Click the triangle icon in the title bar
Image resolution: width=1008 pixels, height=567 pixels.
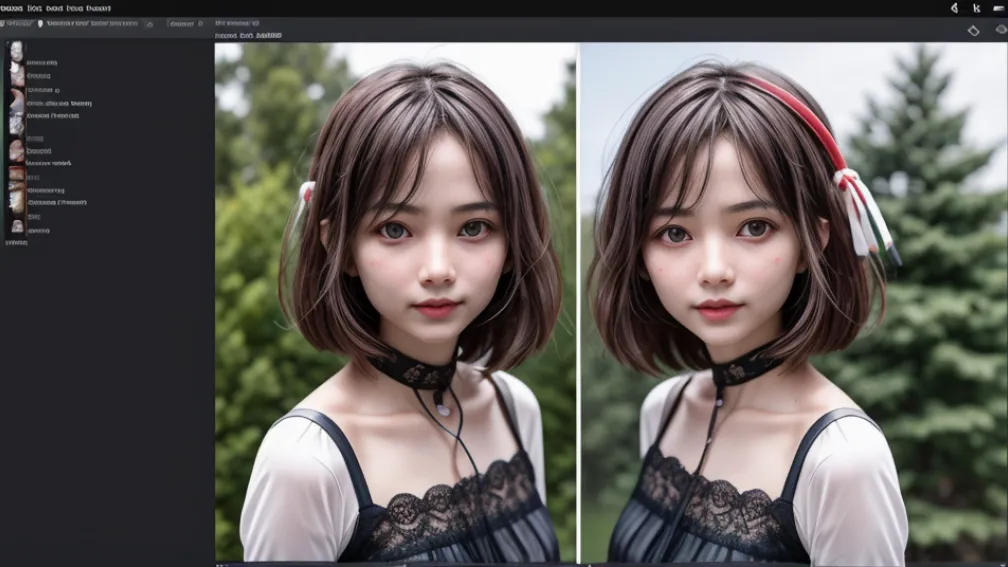955,8
